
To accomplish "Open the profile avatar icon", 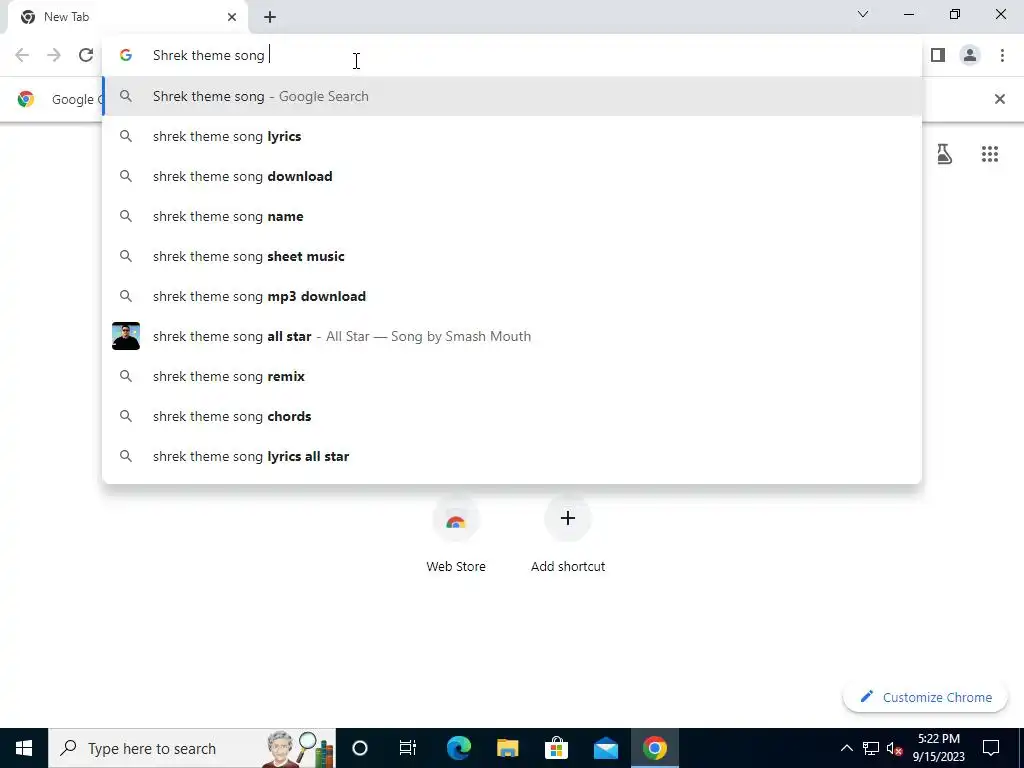I will pos(970,56).
